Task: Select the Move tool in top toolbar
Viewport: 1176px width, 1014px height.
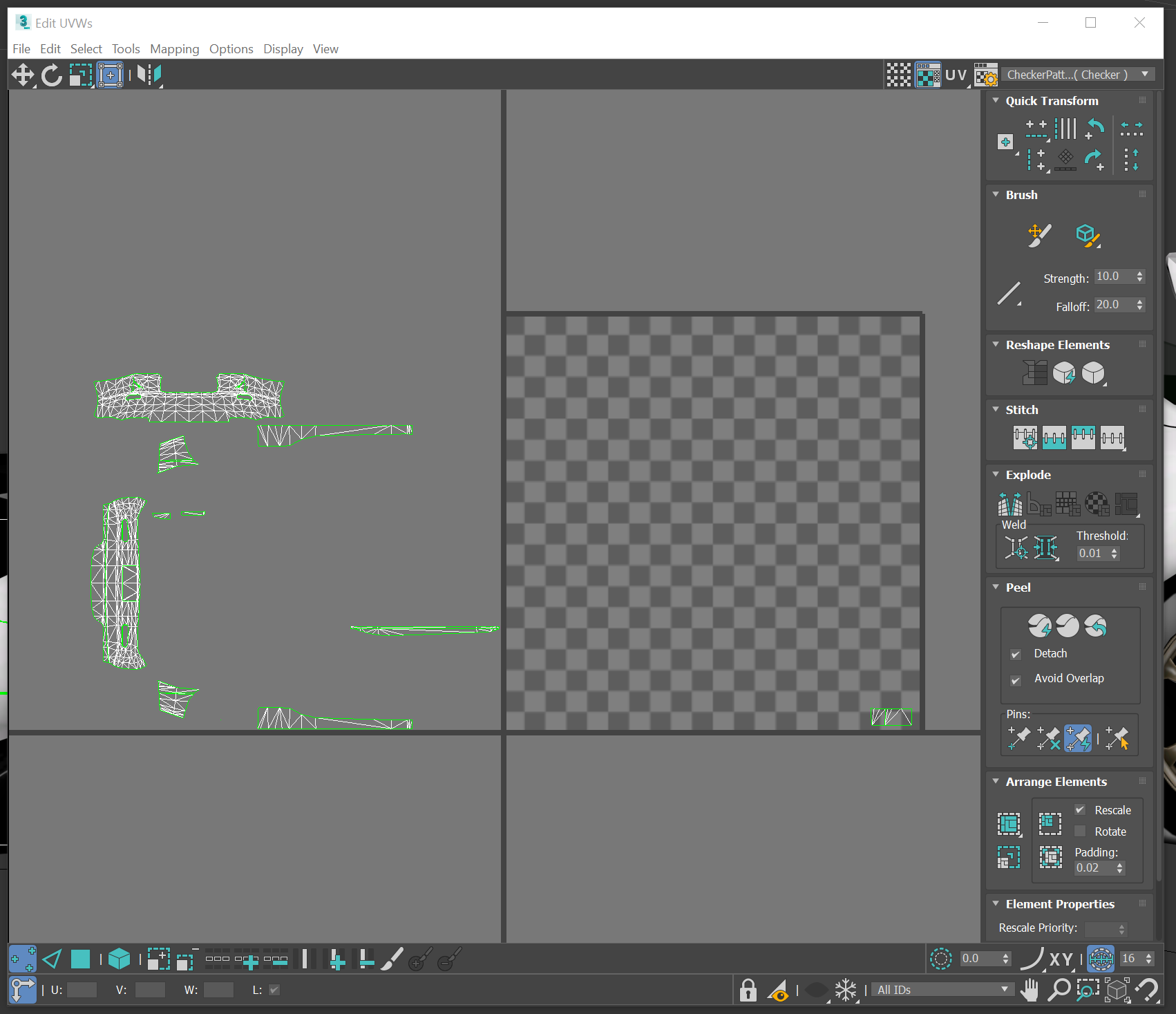Action: 23,75
